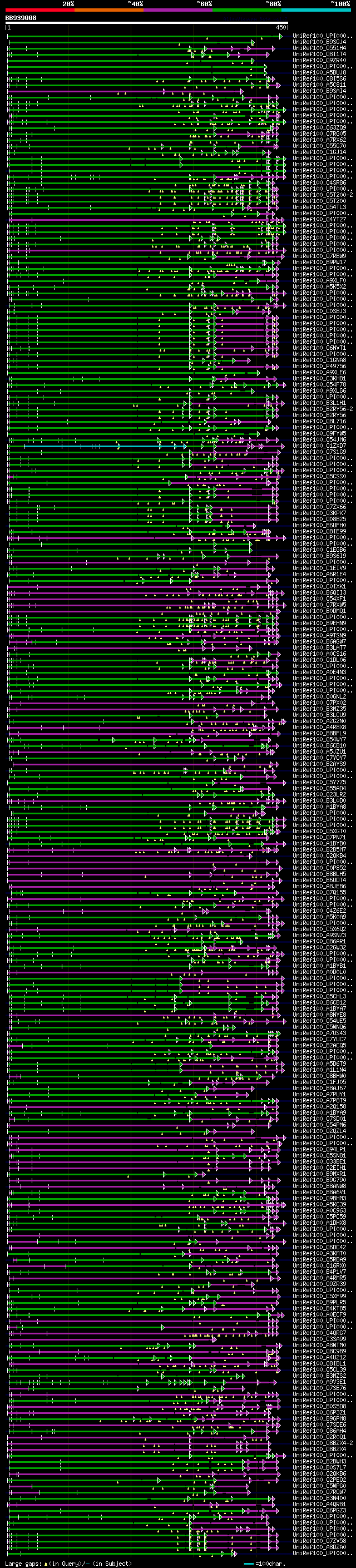356x1568 pixels.
Task: Select the UniRef100_C1GNA8 label
Action: 319,360
